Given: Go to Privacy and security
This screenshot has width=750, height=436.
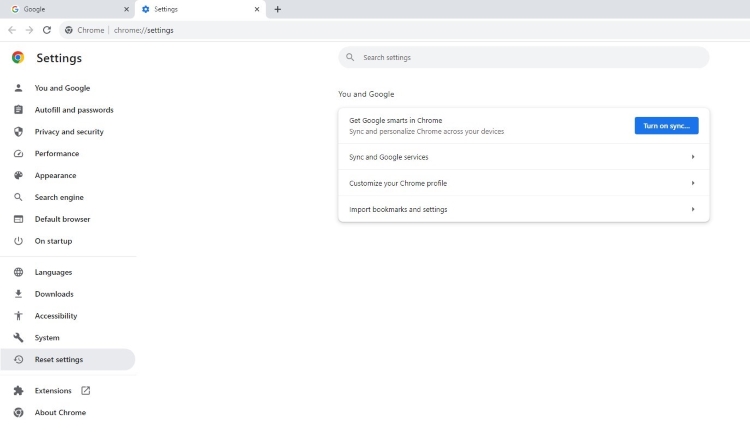Looking at the screenshot, I should (x=68, y=131).
